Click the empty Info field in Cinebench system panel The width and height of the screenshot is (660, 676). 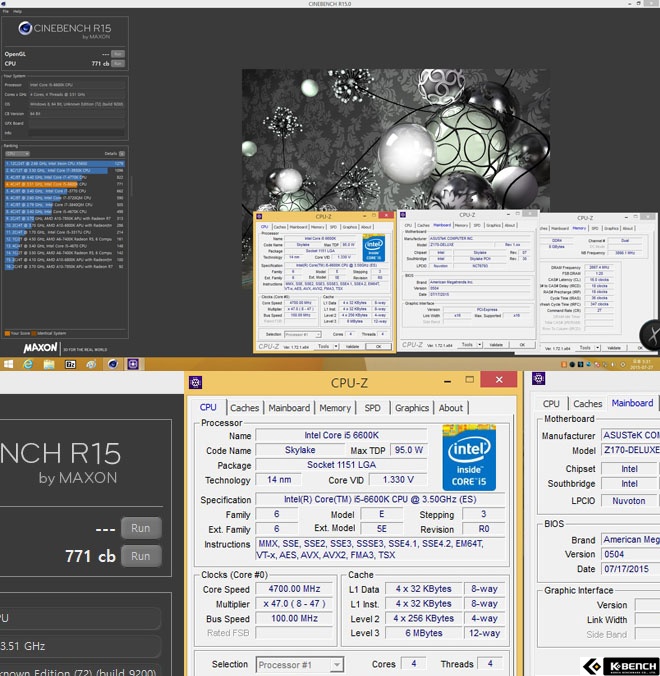[77, 133]
